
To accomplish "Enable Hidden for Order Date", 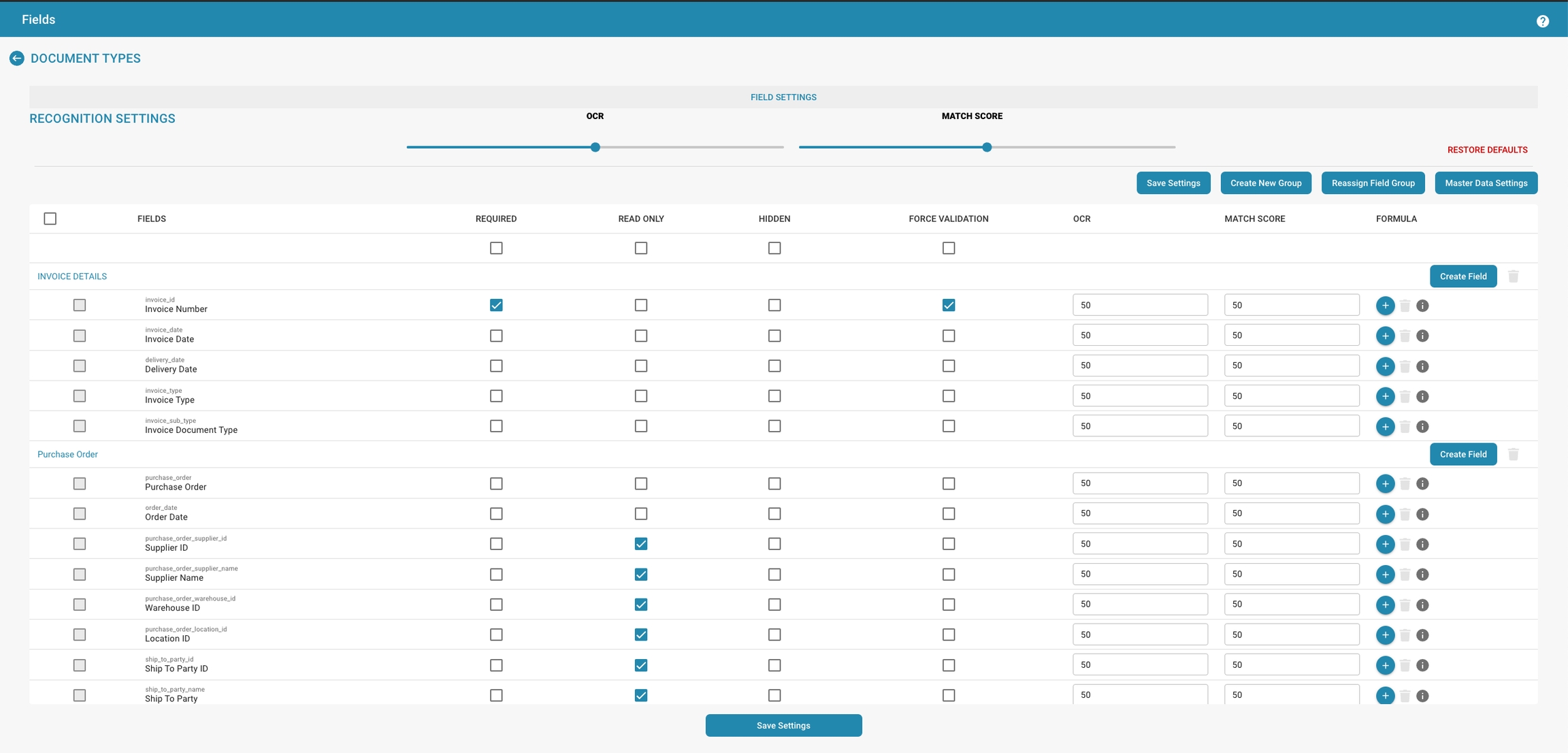I will 774,514.
